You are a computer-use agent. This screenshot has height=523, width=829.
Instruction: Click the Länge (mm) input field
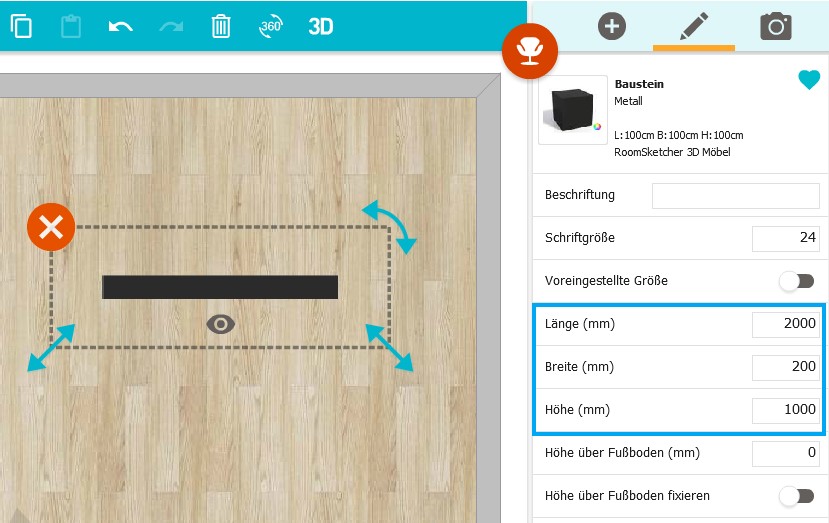[x=785, y=324]
